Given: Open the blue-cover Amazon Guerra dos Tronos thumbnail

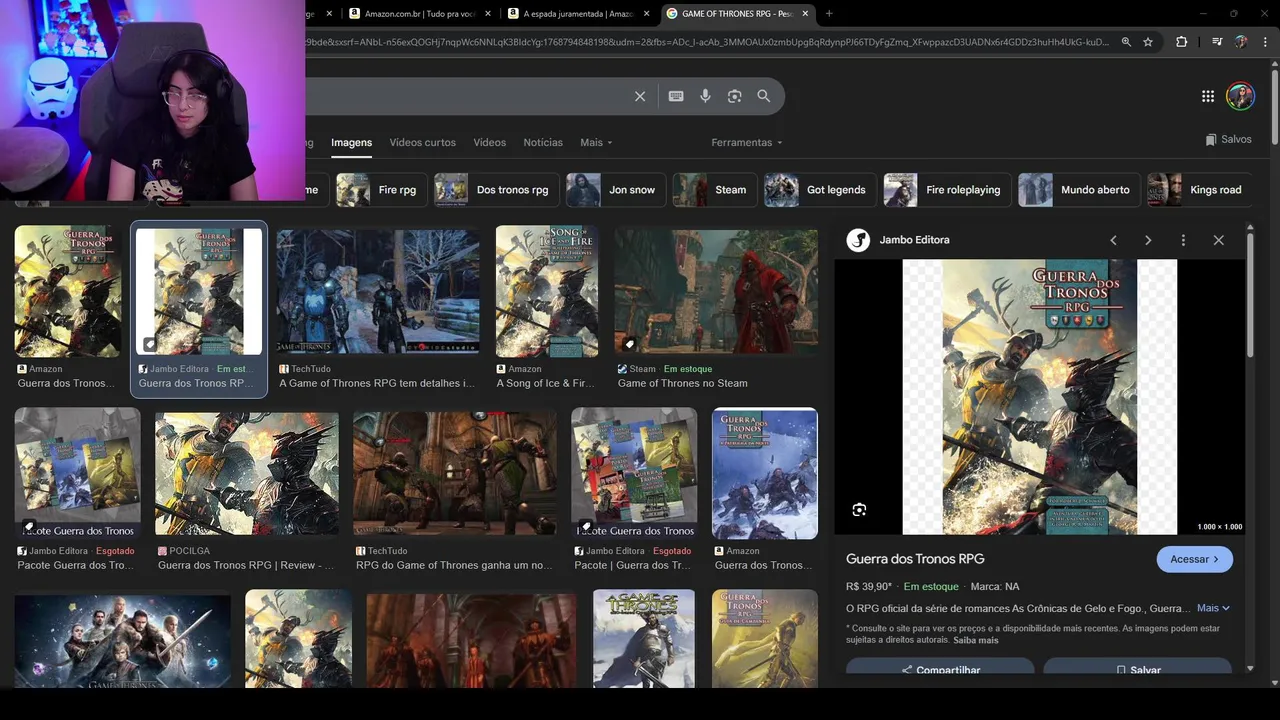Looking at the screenshot, I should point(765,474).
